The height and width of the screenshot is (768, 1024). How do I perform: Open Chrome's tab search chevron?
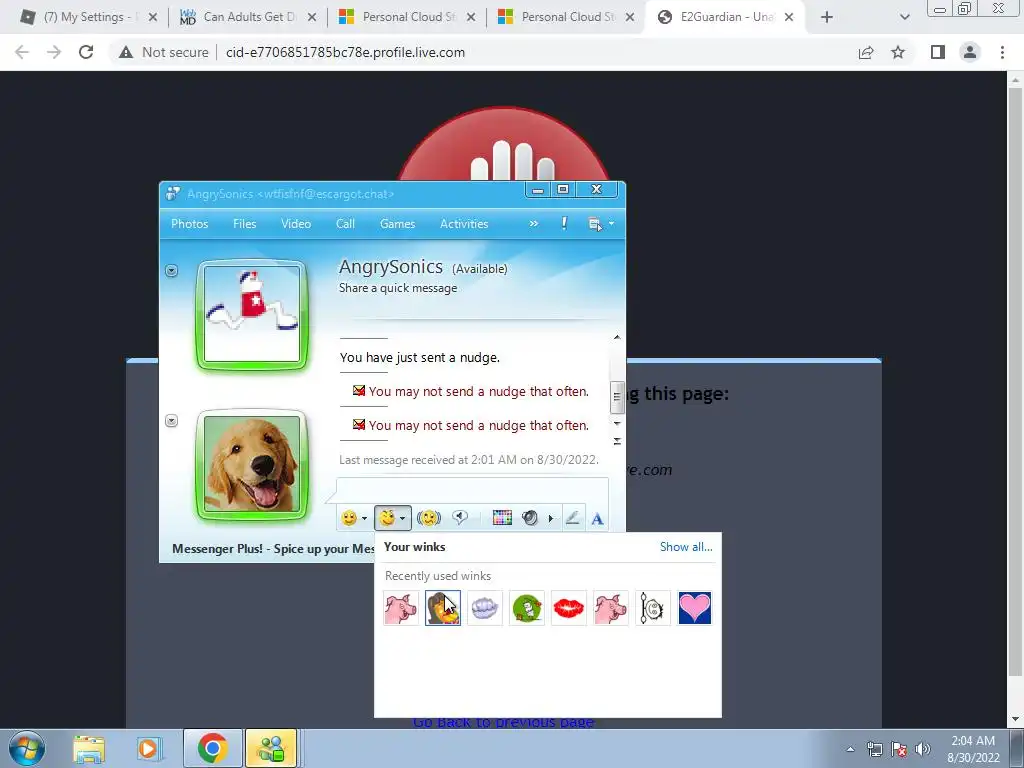(904, 17)
